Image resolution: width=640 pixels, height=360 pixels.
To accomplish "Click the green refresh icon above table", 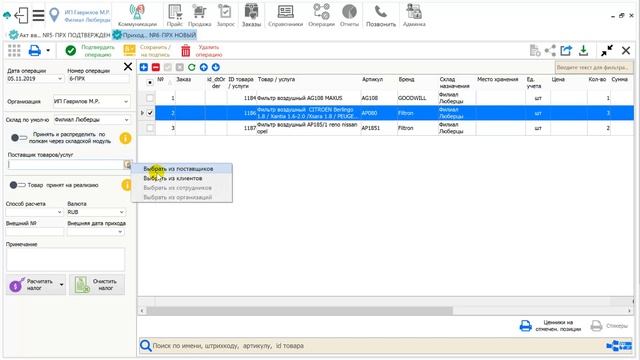I will click(191, 67).
